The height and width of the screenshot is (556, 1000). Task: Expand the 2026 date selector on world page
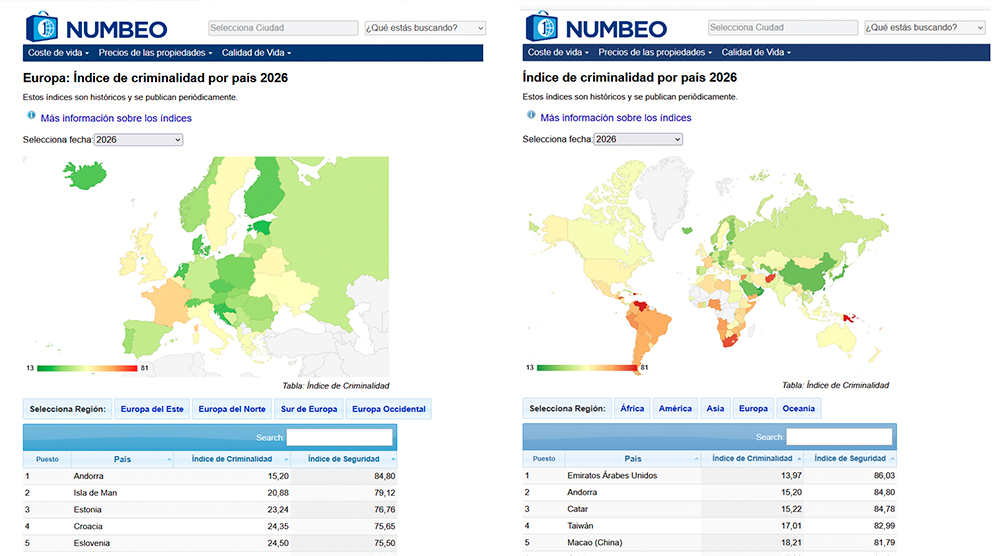[x=638, y=140]
